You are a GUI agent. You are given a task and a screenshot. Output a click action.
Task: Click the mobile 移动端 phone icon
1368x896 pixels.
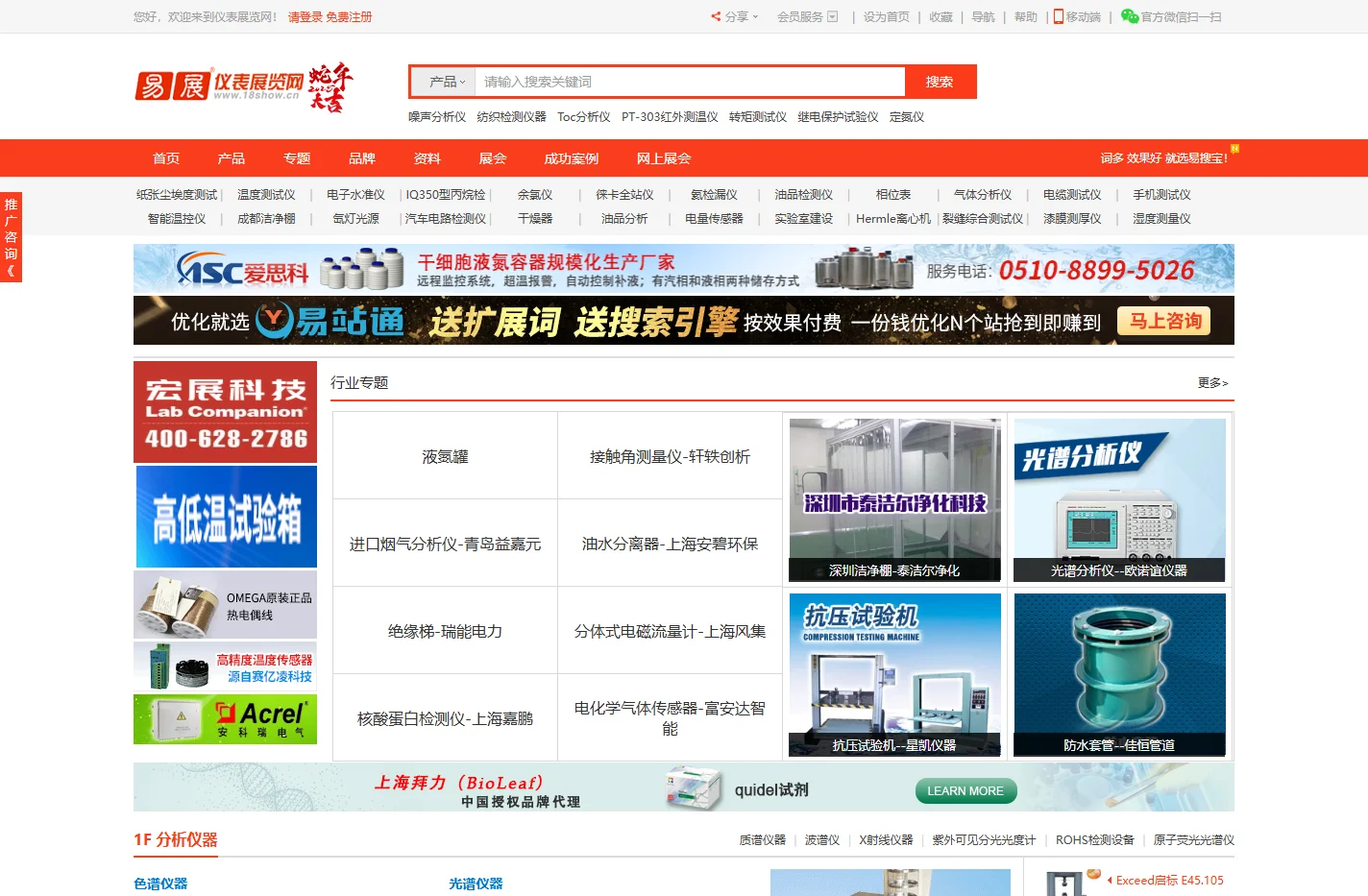point(1059,16)
